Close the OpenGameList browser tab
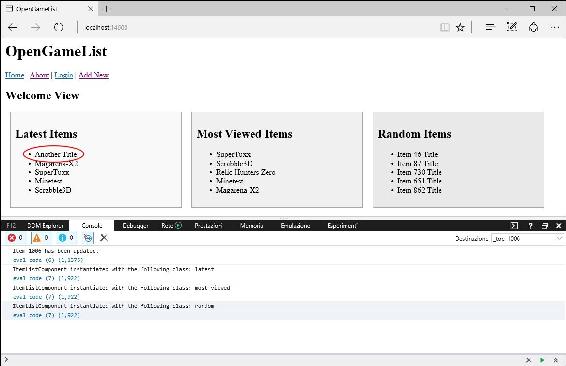 91,9
